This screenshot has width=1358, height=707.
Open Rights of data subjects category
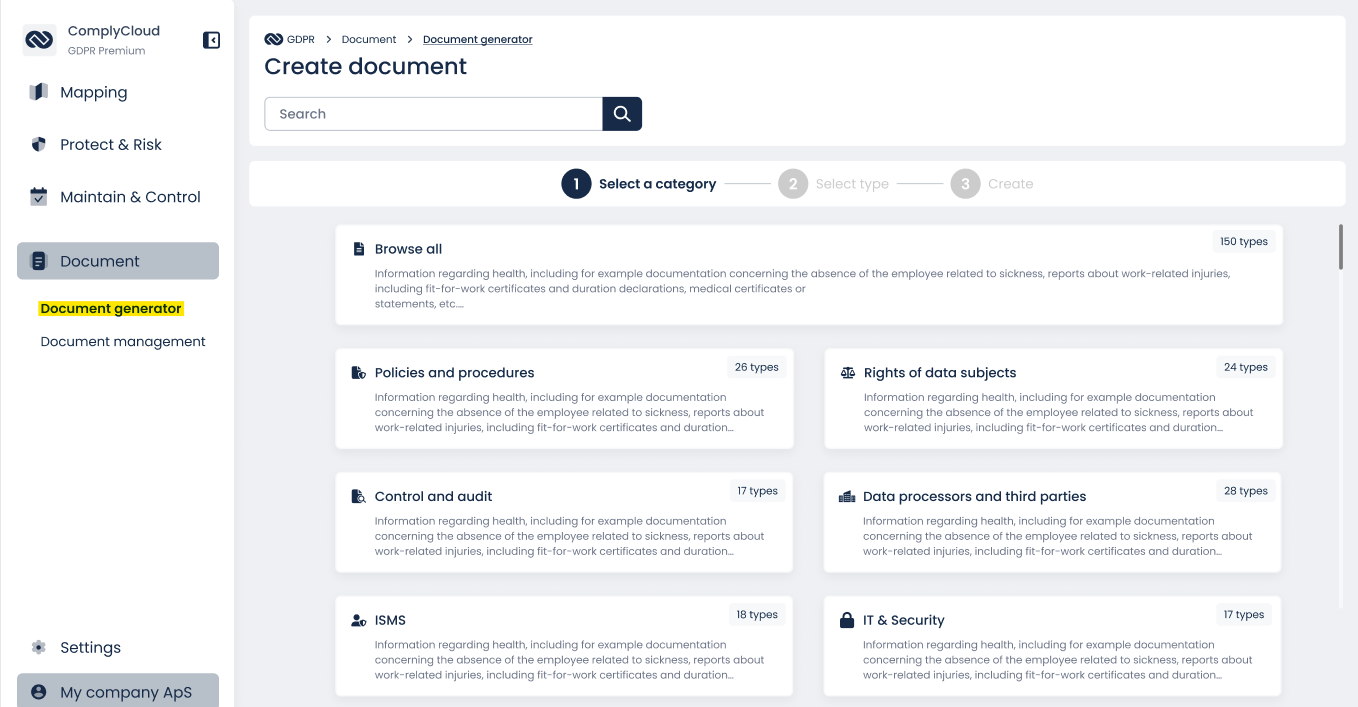click(x=1053, y=399)
